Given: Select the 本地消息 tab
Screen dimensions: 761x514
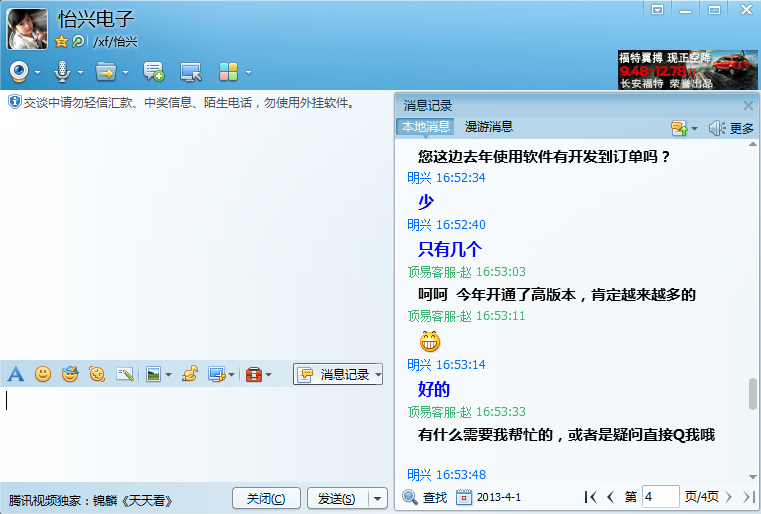Looking at the screenshot, I should tap(426, 127).
